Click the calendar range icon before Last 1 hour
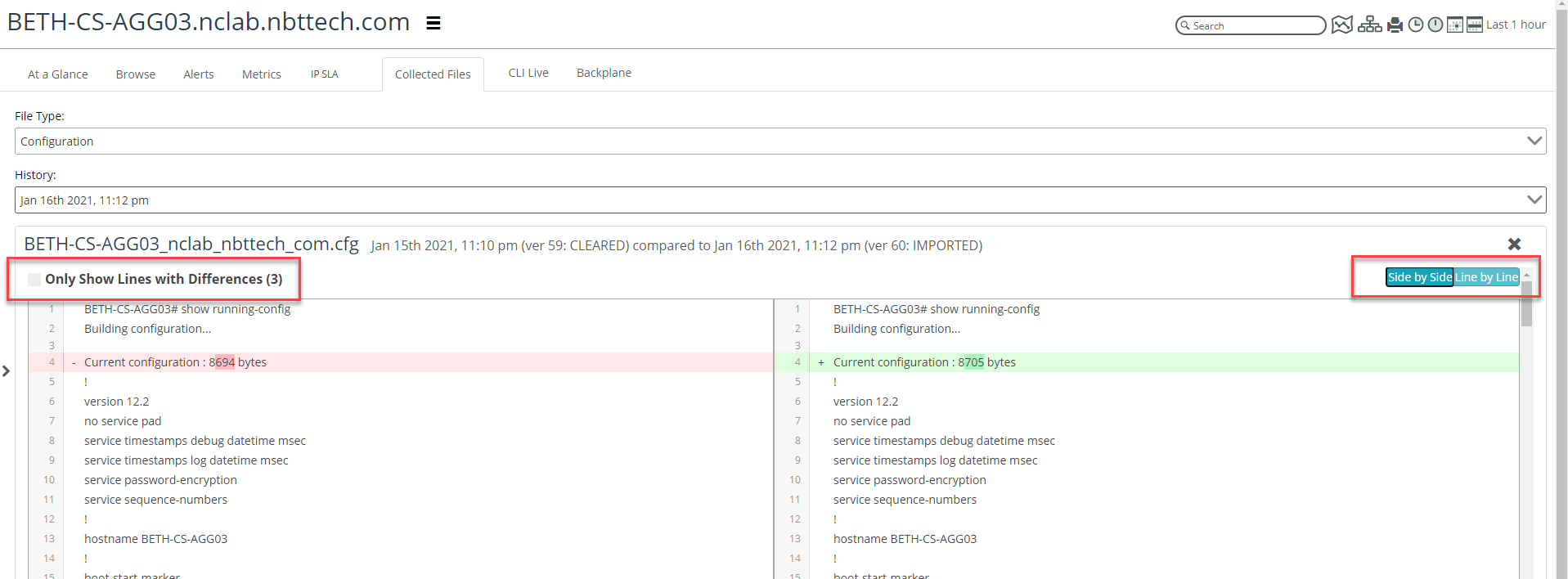This screenshot has height=579, width=1568. point(1475,25)
